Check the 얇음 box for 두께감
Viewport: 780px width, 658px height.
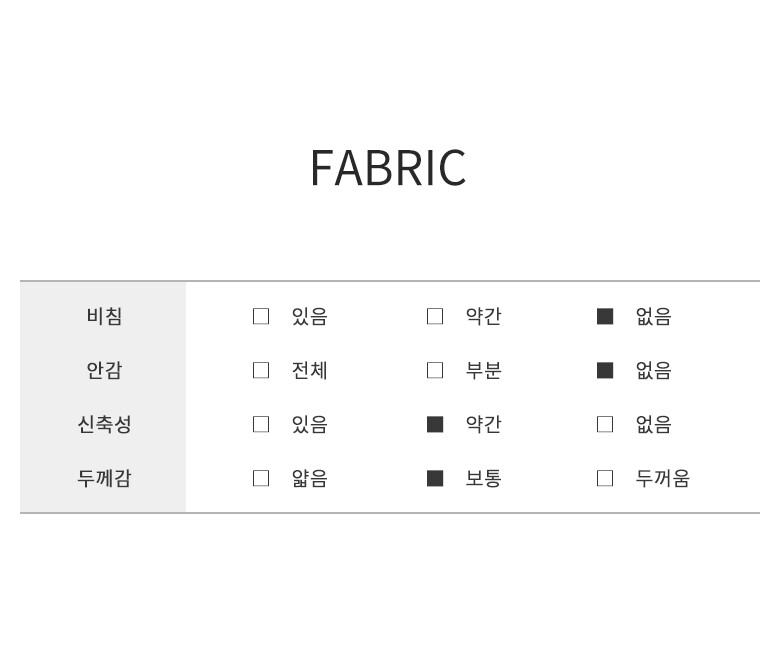pos(261,478)
